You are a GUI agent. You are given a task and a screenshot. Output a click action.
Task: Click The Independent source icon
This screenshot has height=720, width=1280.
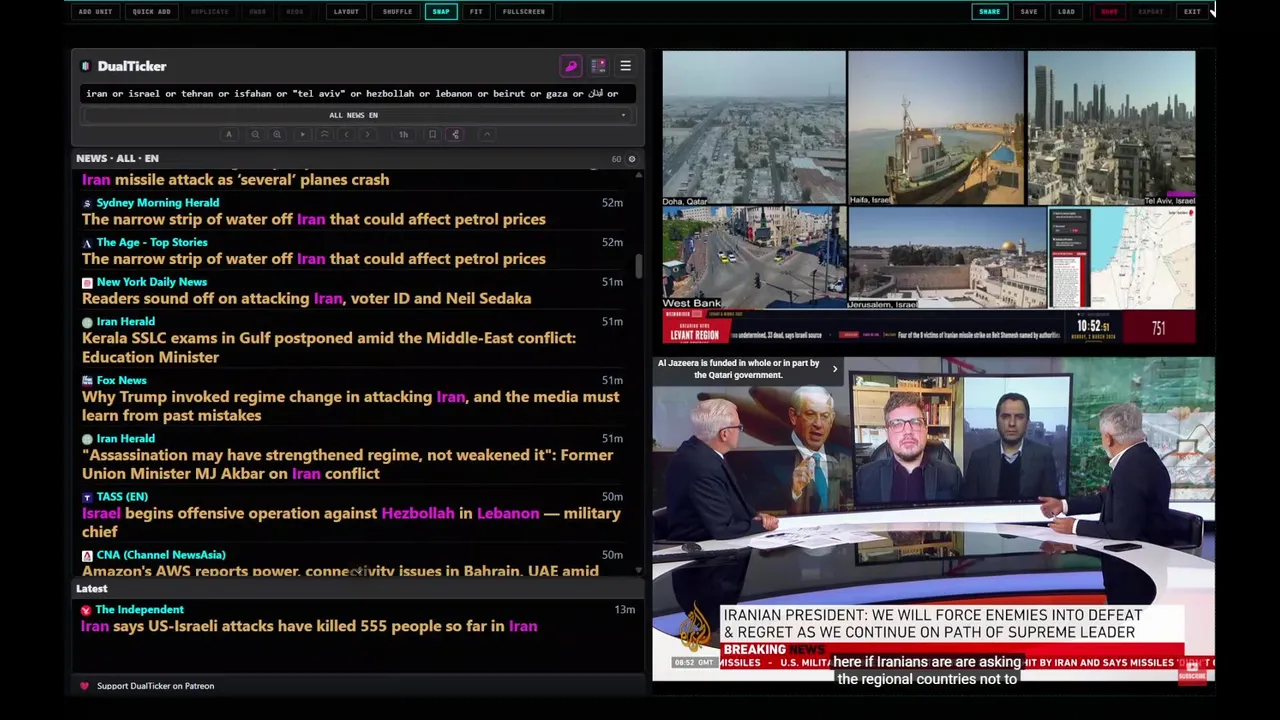86,610
